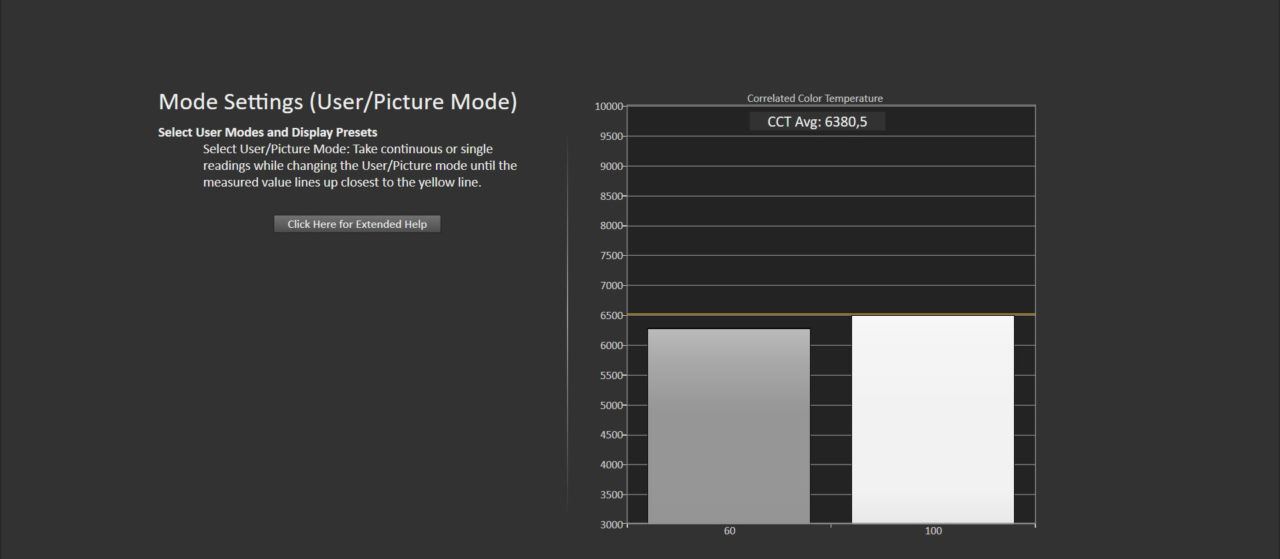
Task: Click the 100 x-axis label
Action: [x=933, y=531]
